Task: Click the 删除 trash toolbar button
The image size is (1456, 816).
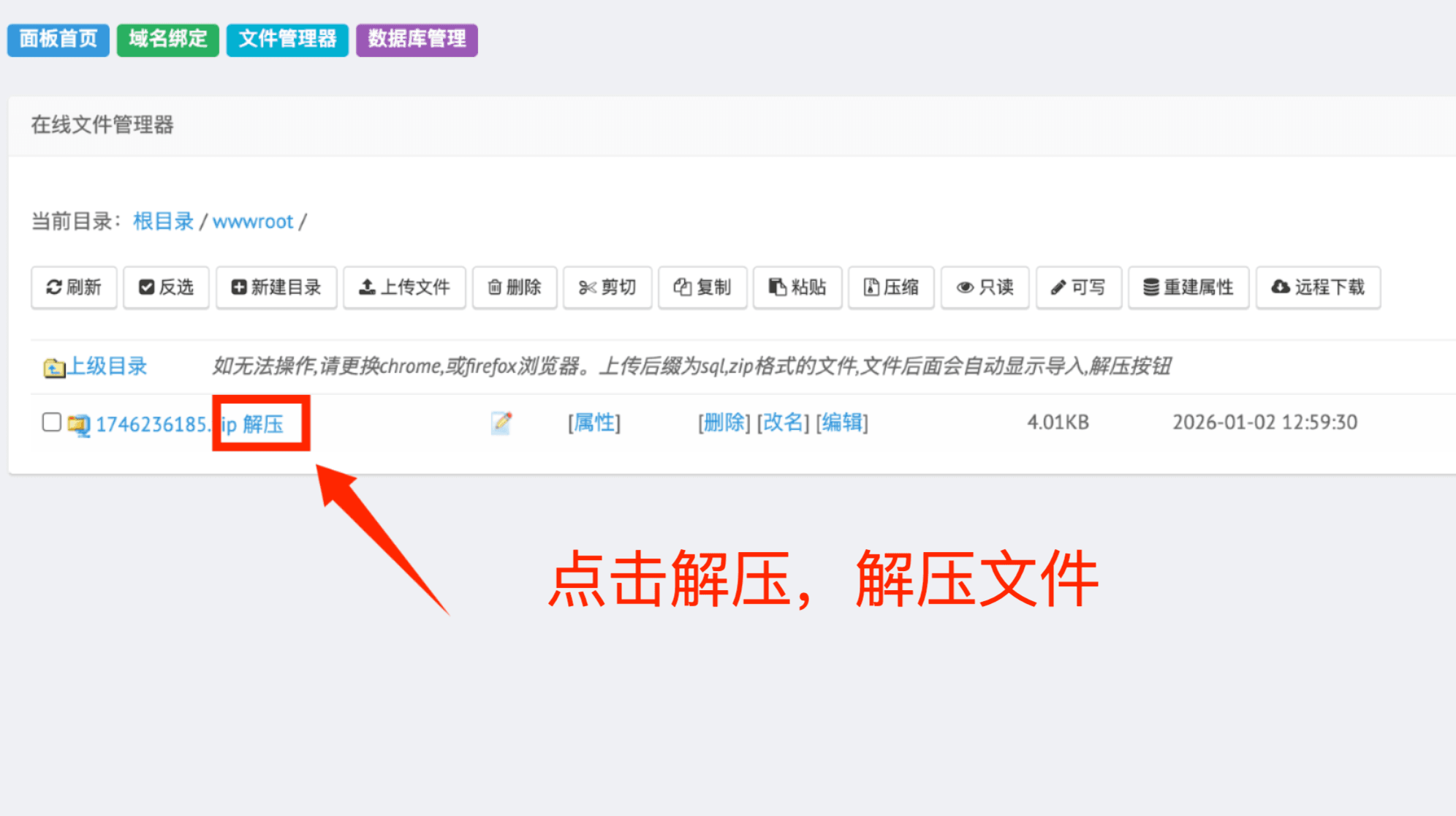Action: pos(515,287)
